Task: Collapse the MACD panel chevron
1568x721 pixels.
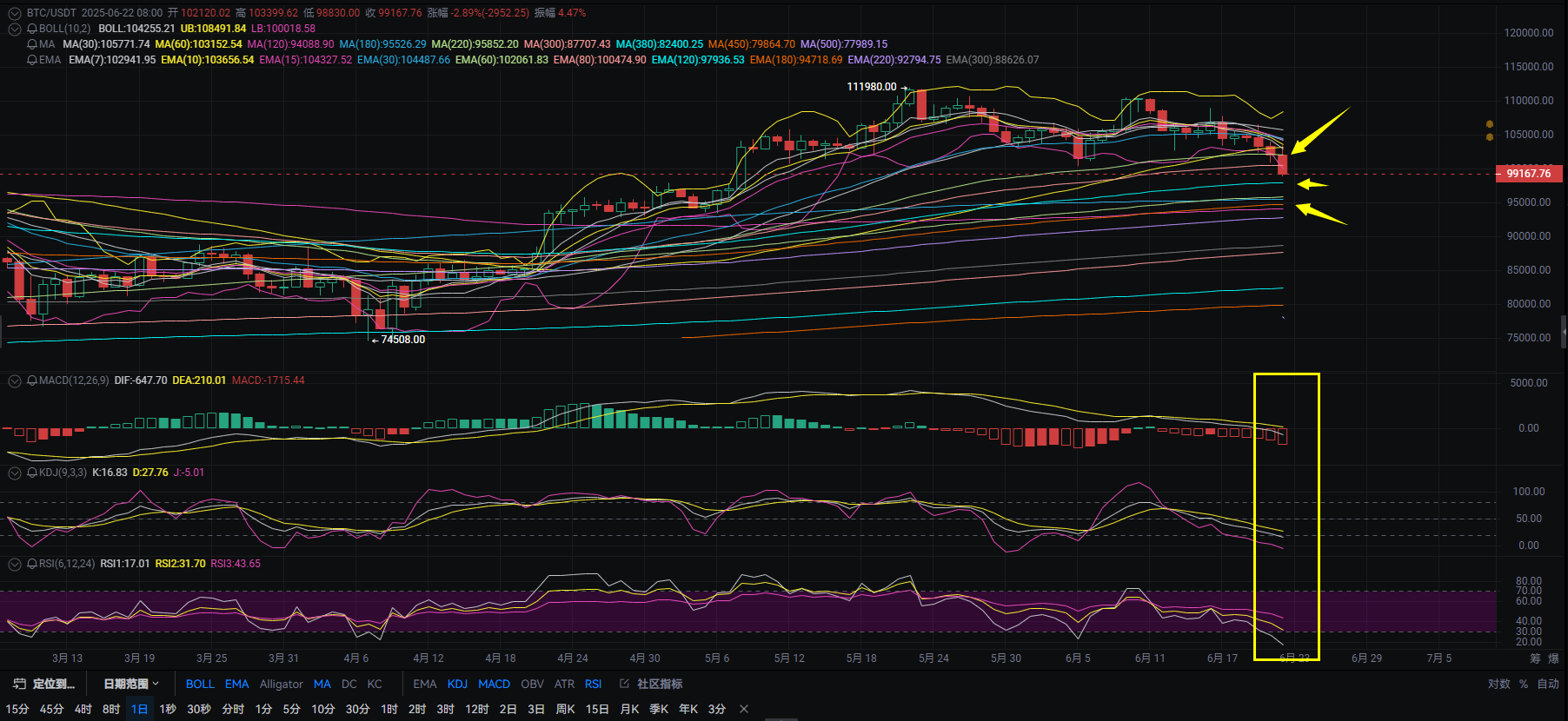Action: 15,380
